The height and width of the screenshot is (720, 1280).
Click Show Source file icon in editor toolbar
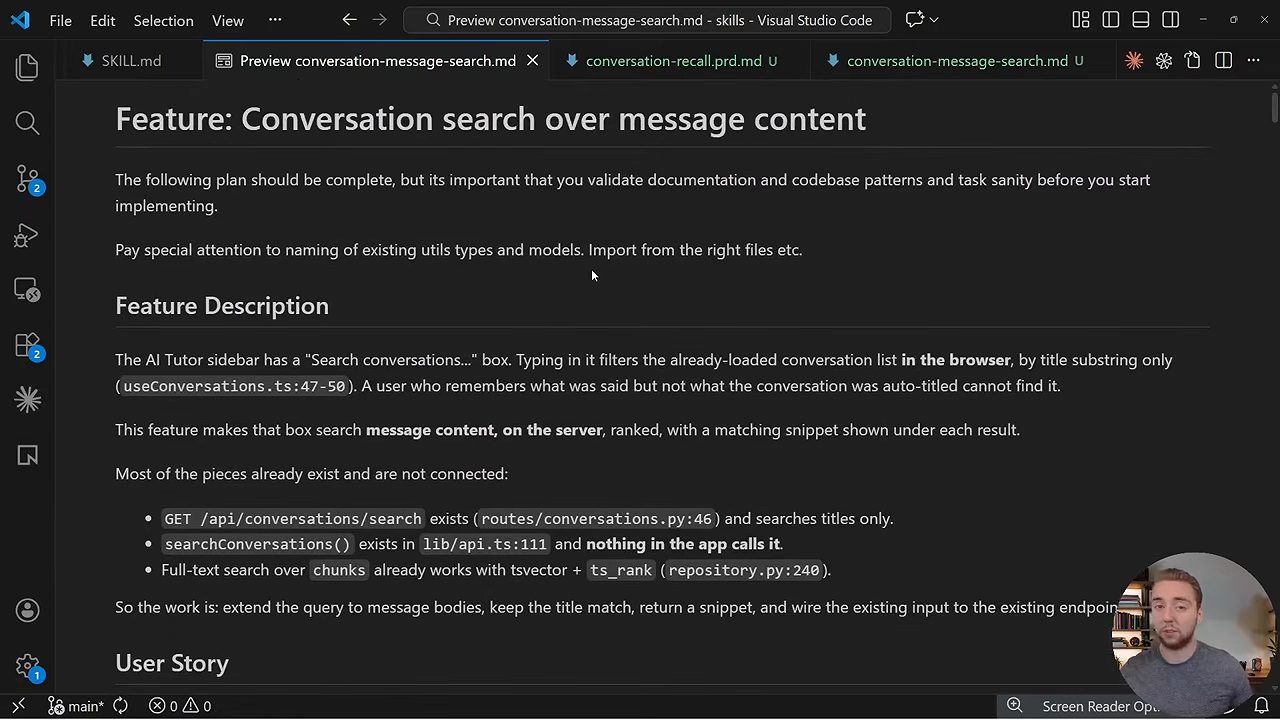[x=1193, y=61]
